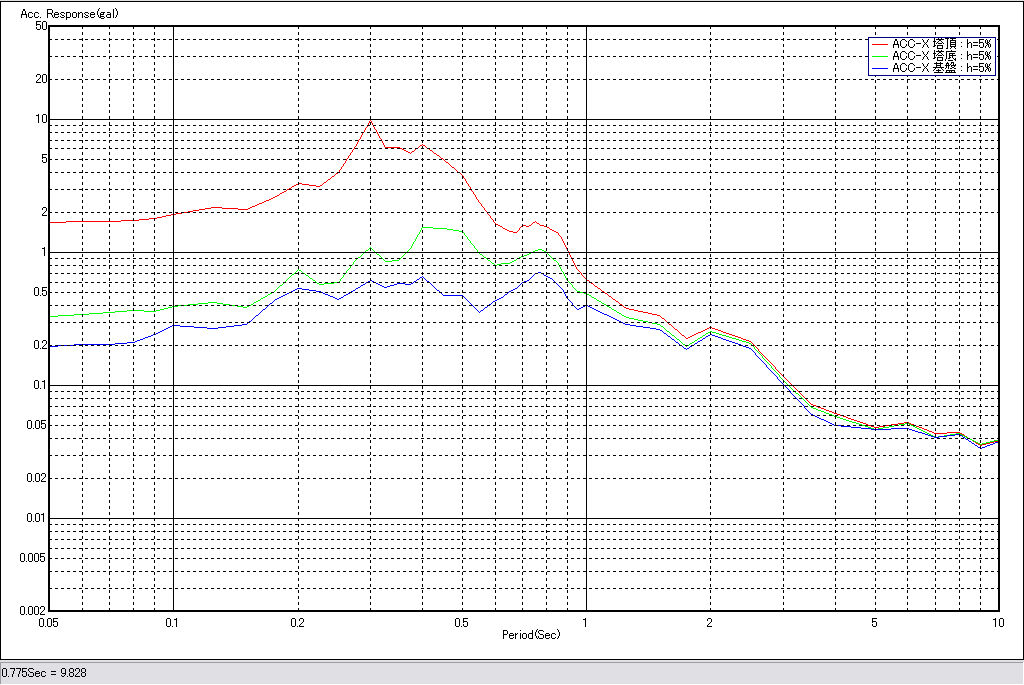Click the 1 tick label on the x-axis
Viewport: 1024px width, 685px height.
[585, 622]
